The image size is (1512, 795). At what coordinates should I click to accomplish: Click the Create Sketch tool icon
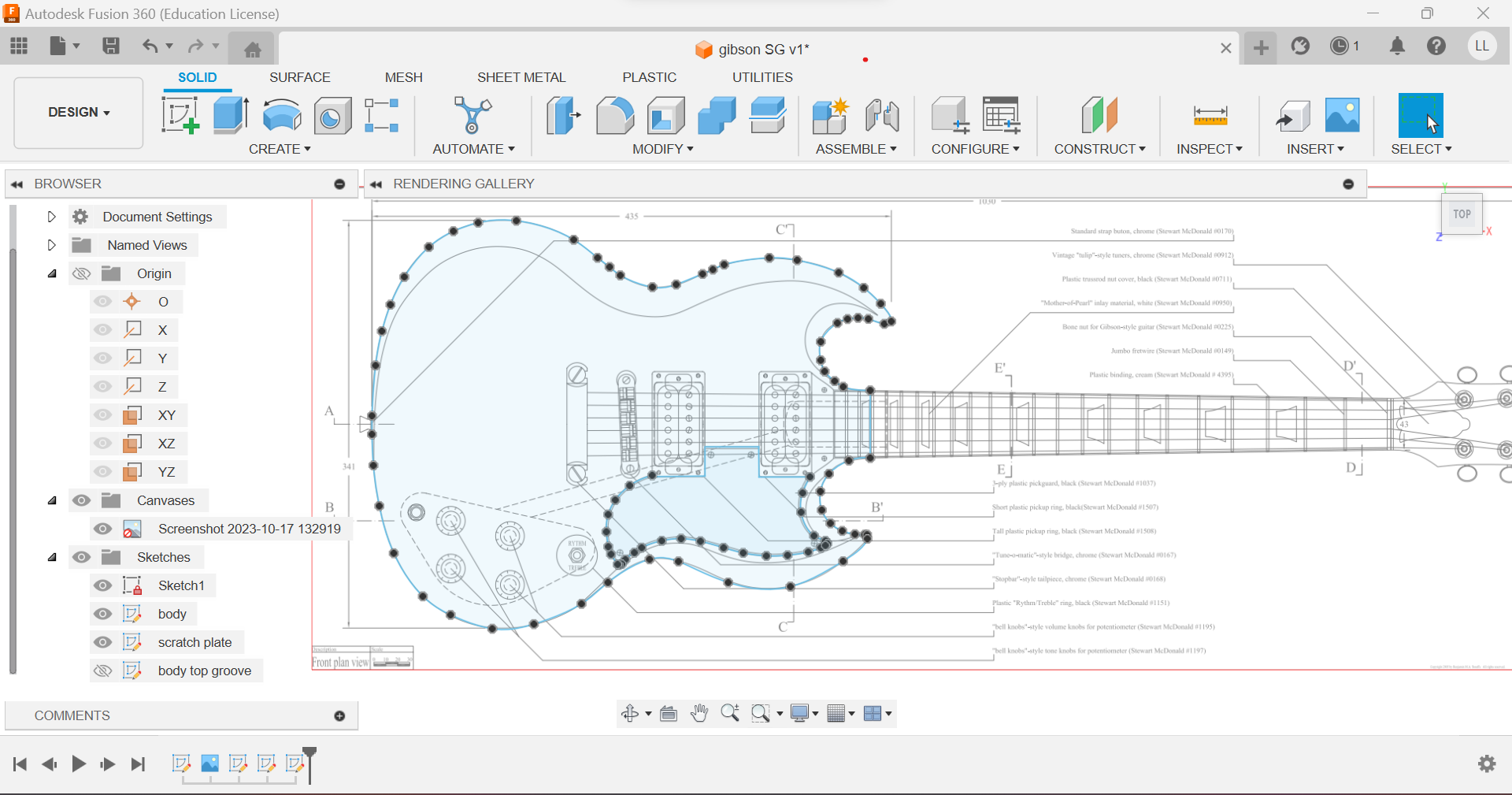coord(180,116)
